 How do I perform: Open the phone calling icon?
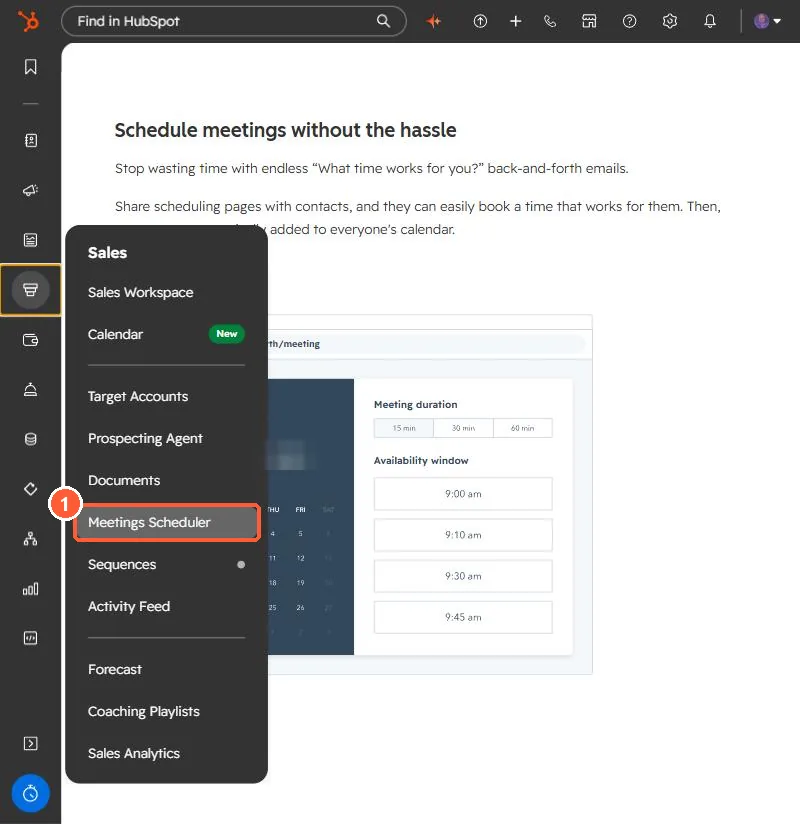pyautogui.click(x=550, y=21)
